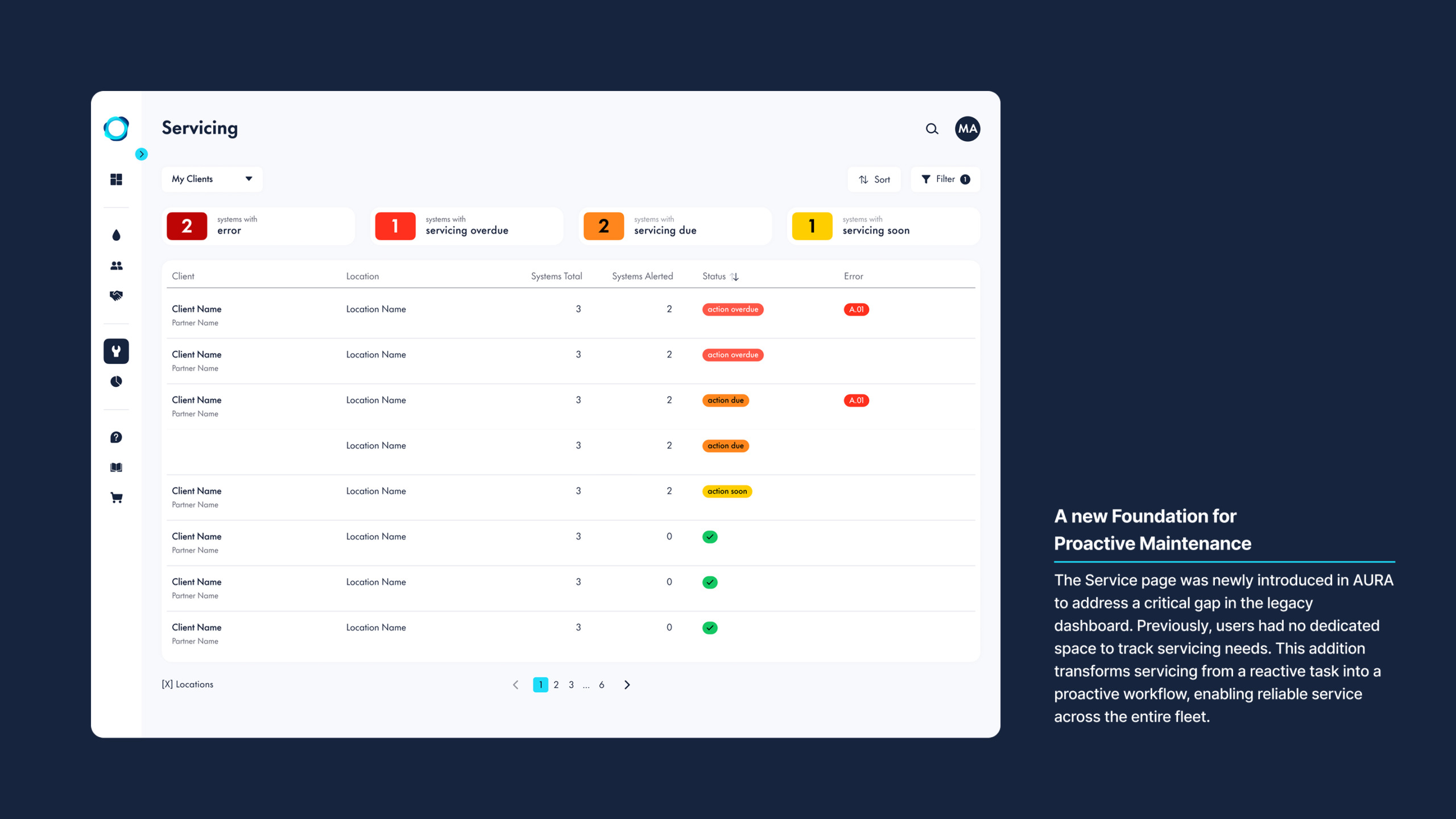Select the wrench servicing sidebar icon
The image size is (1456, 819).
coord(116,351)
